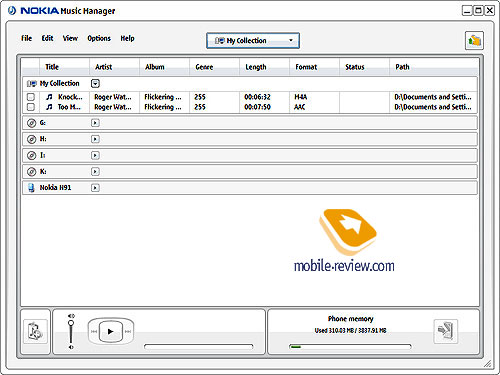This screenshot has width=500, height=375.
Task: Adjust the volume slider handle
Action: tap(71, 323)
